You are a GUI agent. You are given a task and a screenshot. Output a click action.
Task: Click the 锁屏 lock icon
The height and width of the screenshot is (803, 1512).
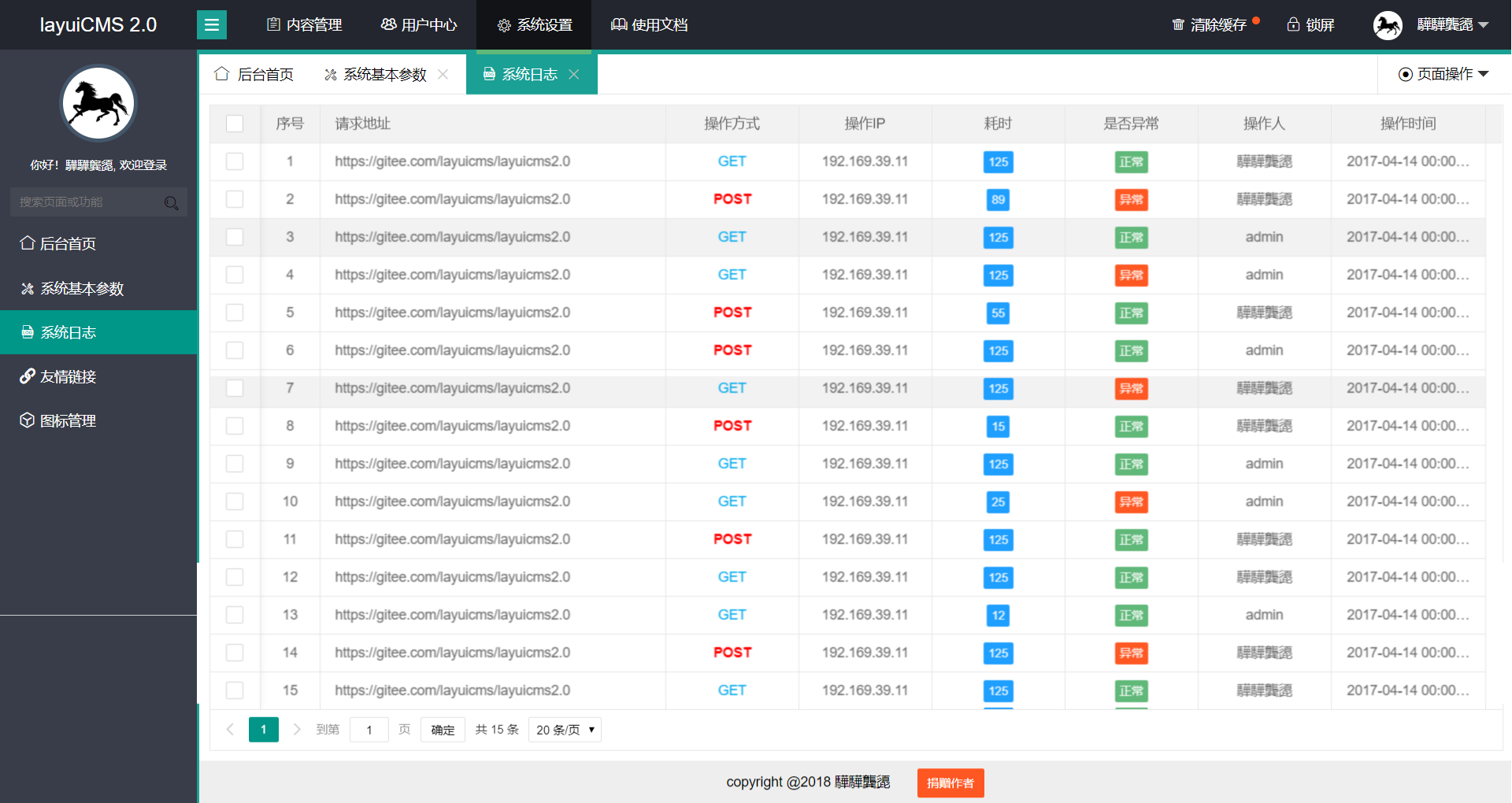[1292, 24]
